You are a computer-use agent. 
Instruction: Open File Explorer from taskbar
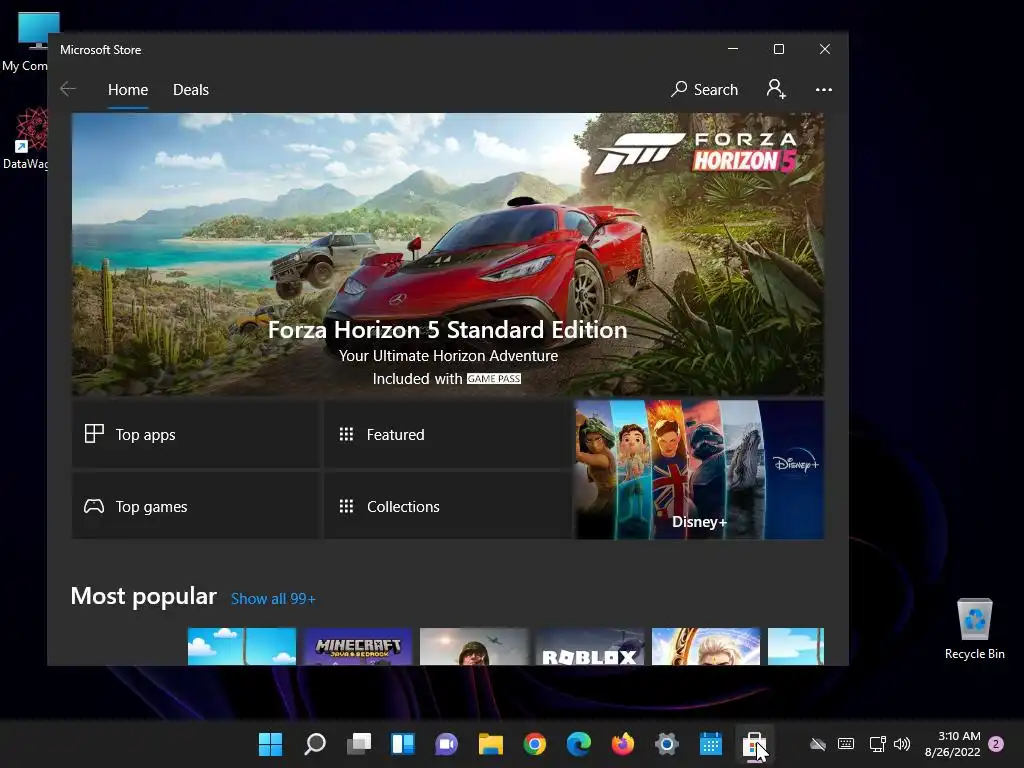click(x=490, y=744)
